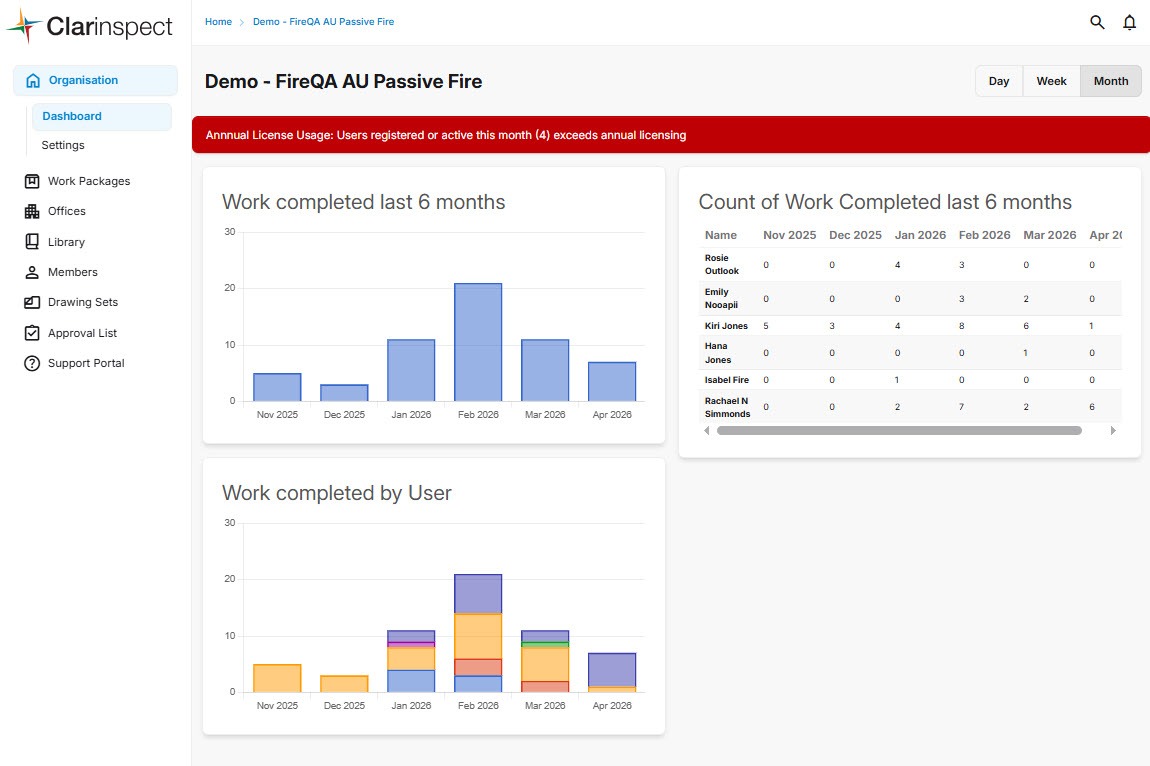Switch chart view to Day

pos(999,81)
